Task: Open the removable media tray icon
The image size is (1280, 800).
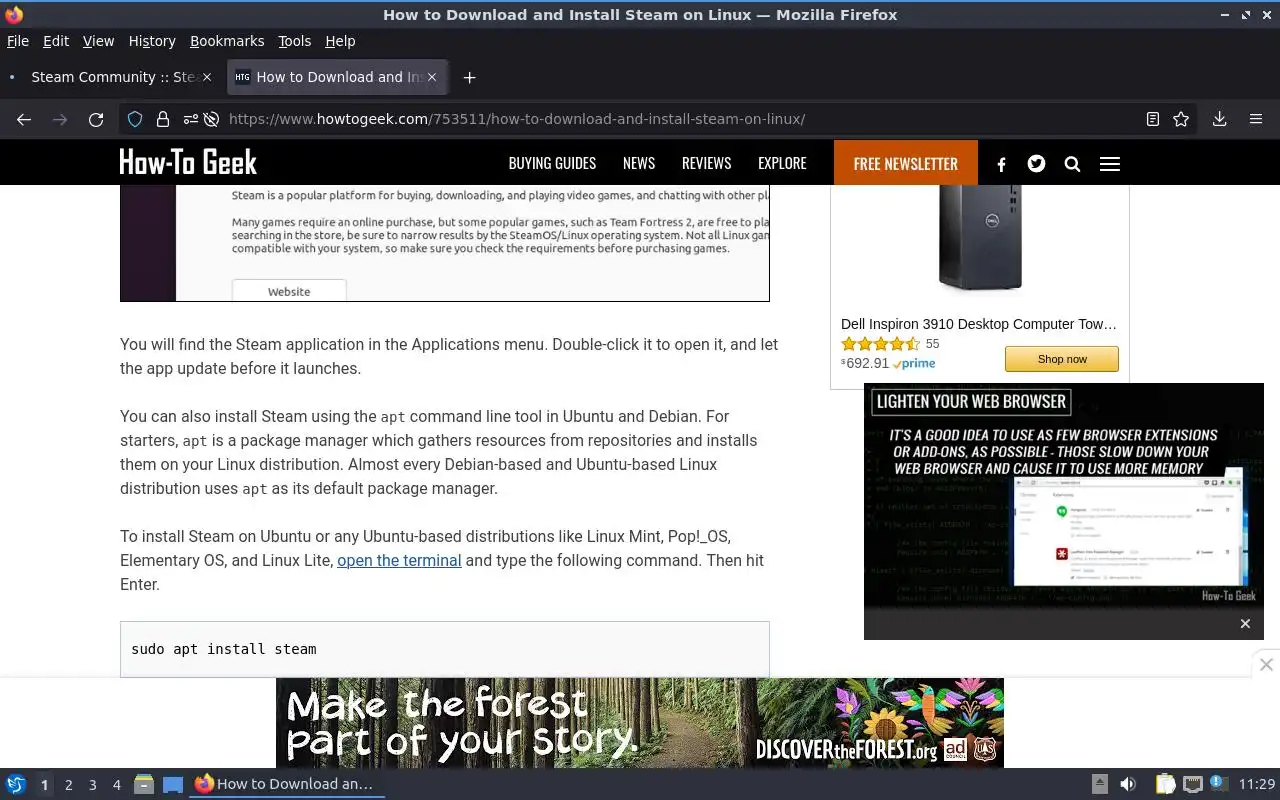Action: click(x=1099, y=784)
